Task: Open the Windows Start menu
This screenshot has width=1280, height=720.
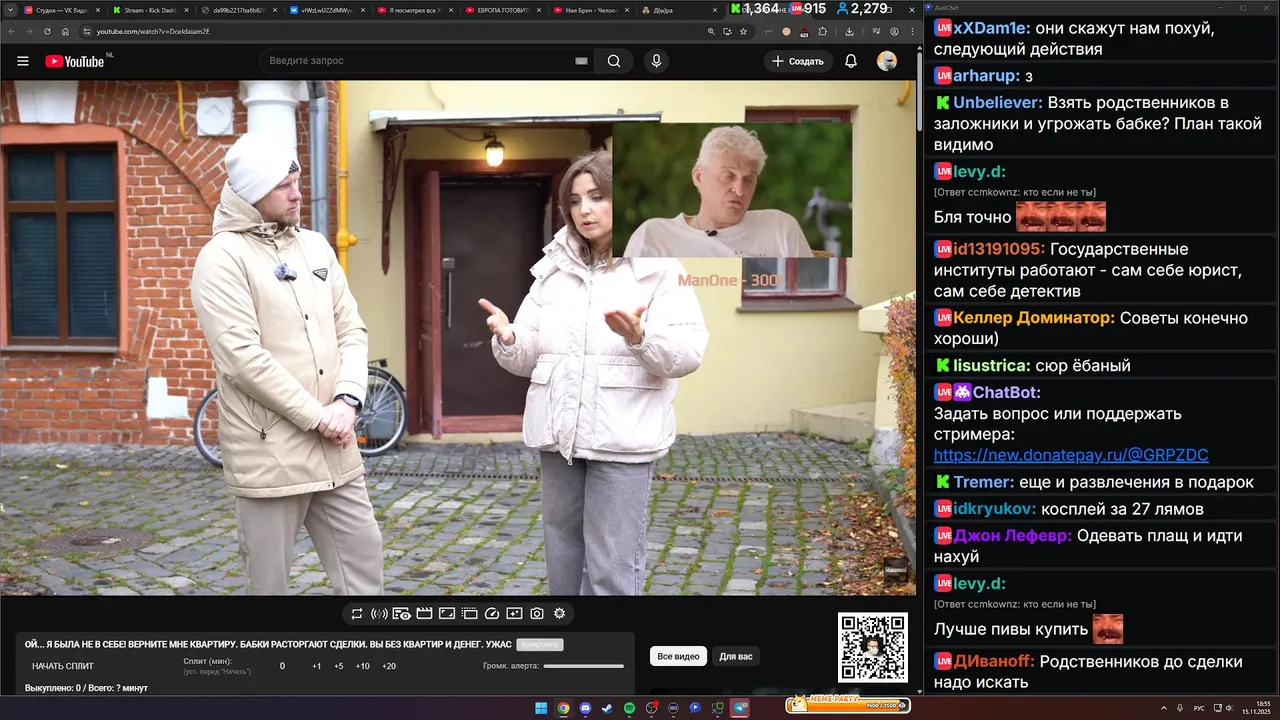Action: click(541, 708)
